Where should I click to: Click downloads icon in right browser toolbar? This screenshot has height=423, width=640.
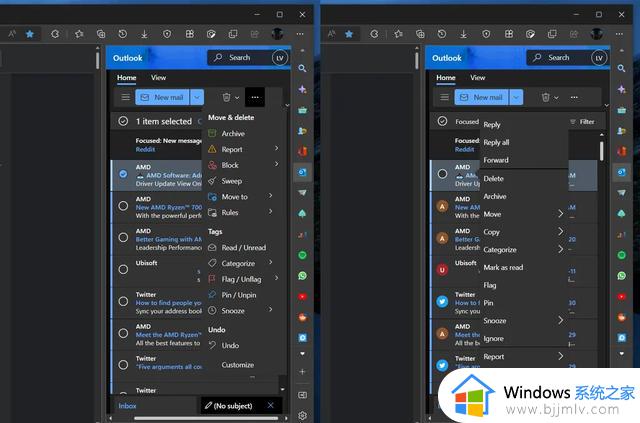(x=464, y=34)
